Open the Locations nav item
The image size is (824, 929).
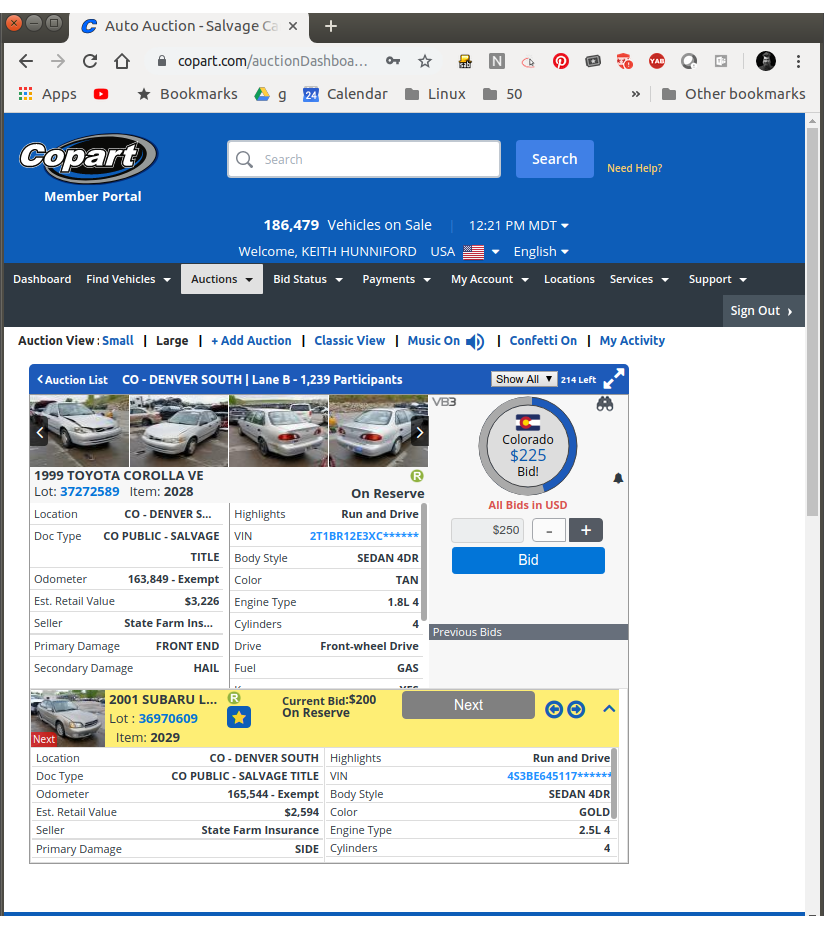569,279
